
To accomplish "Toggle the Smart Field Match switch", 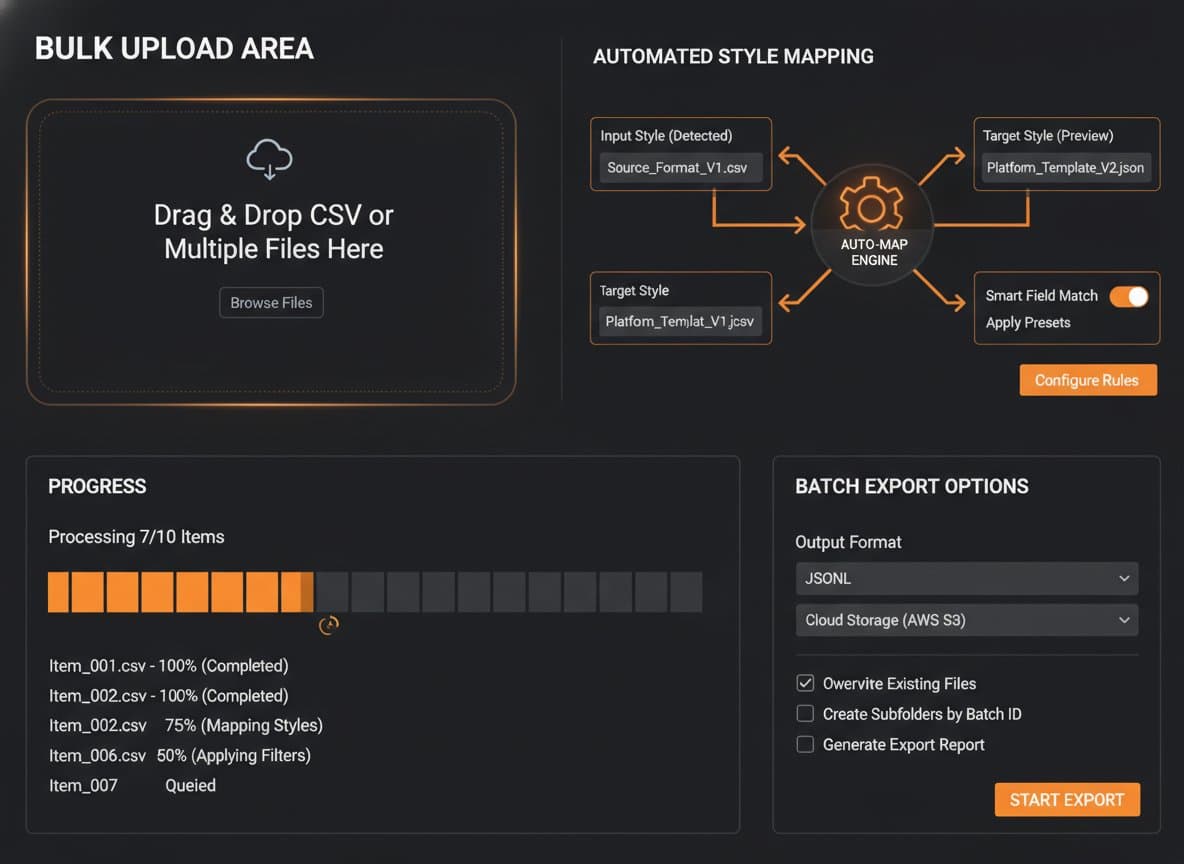I will tap(1129, 296).
